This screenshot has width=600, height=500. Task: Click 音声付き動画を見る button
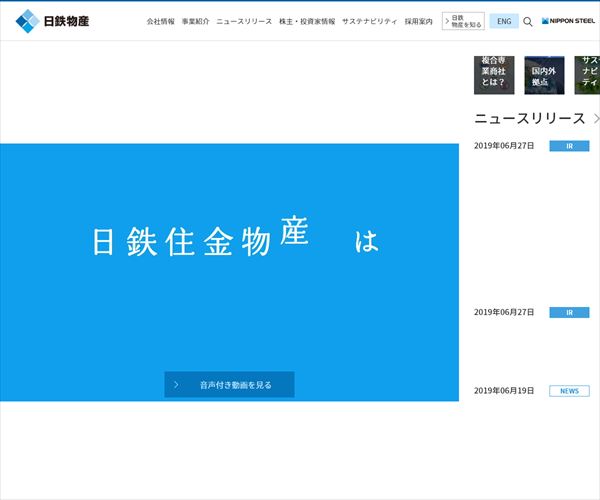pyautogui.click(x=229, y=384)
